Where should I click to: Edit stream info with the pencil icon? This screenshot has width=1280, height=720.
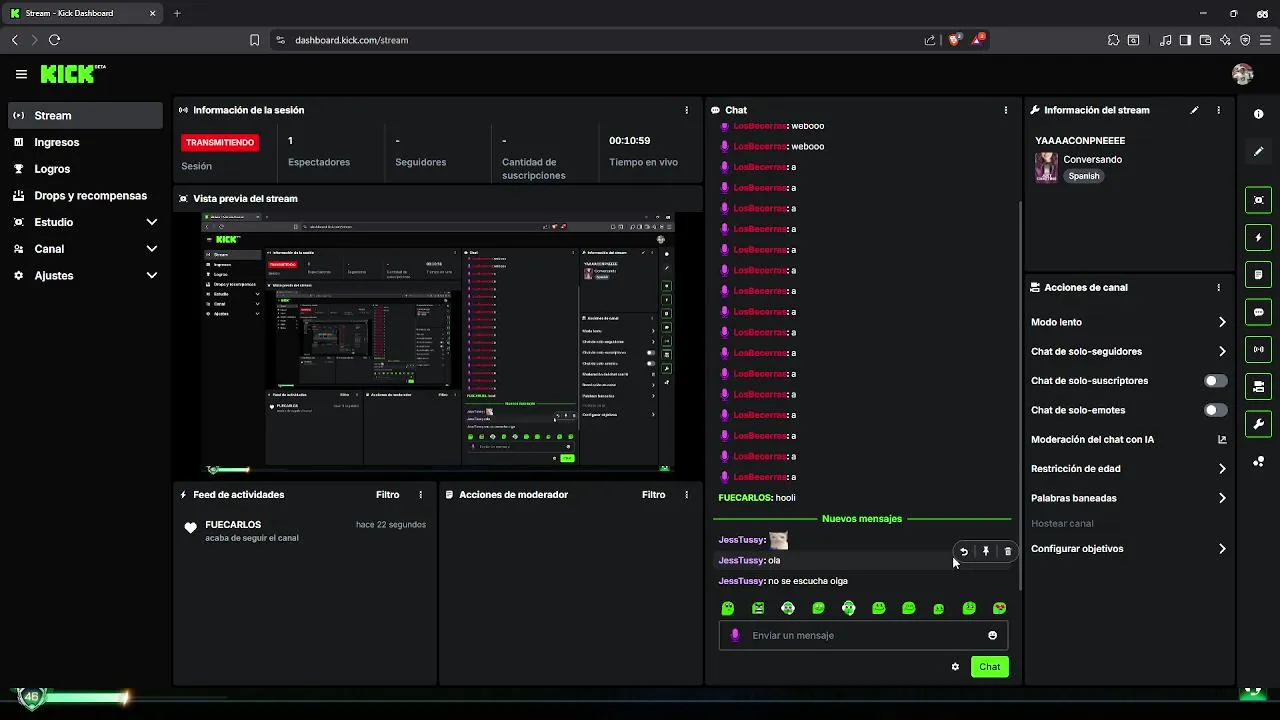pos(1194,110)
